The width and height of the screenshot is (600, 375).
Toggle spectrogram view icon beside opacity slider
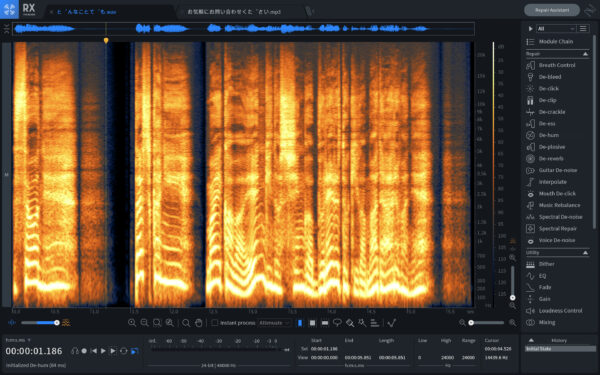[x=66, y=323]
